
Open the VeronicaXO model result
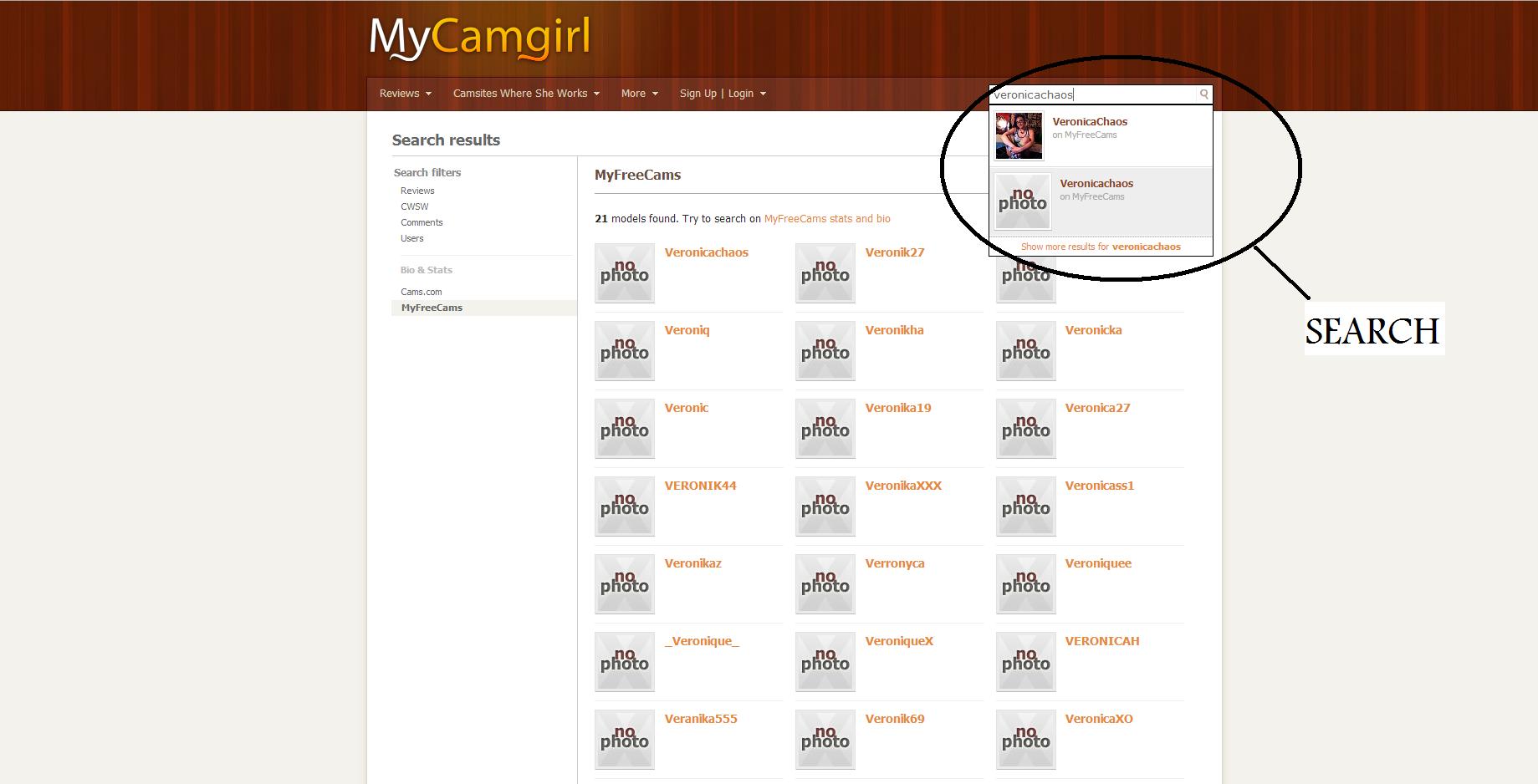[1099, 719]
